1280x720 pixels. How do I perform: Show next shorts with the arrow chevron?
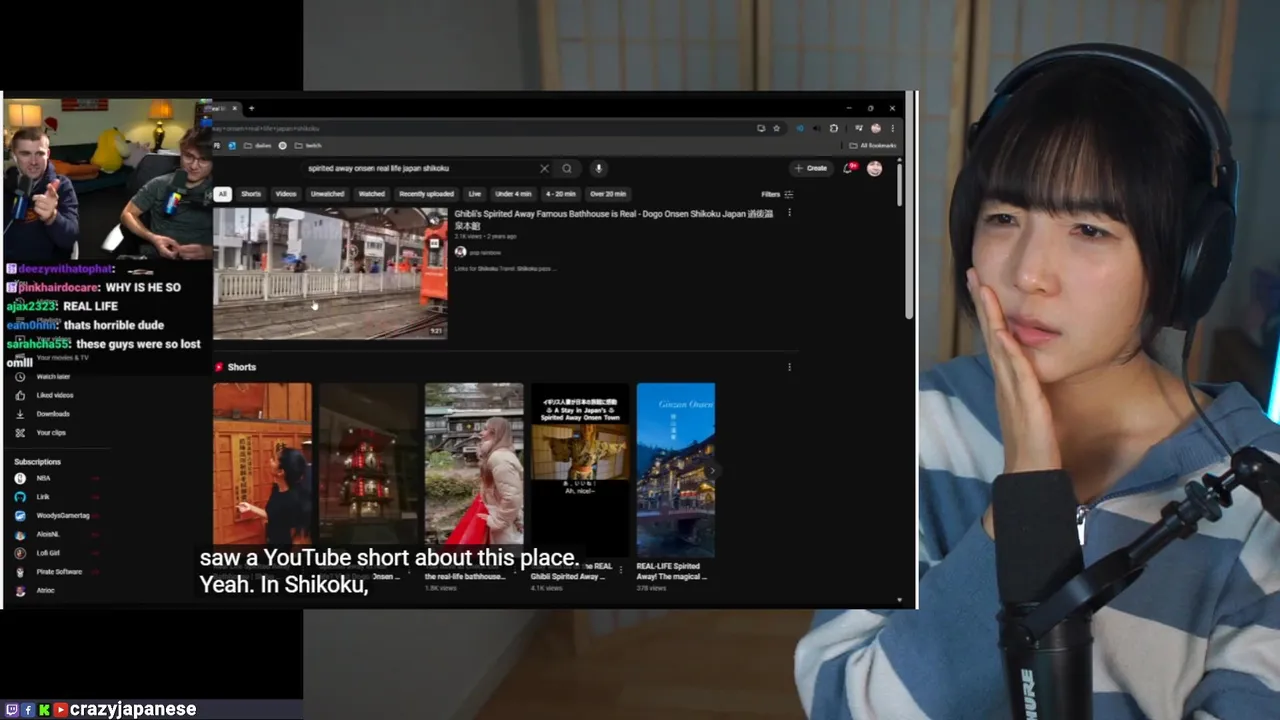click(x=711, y=470)
